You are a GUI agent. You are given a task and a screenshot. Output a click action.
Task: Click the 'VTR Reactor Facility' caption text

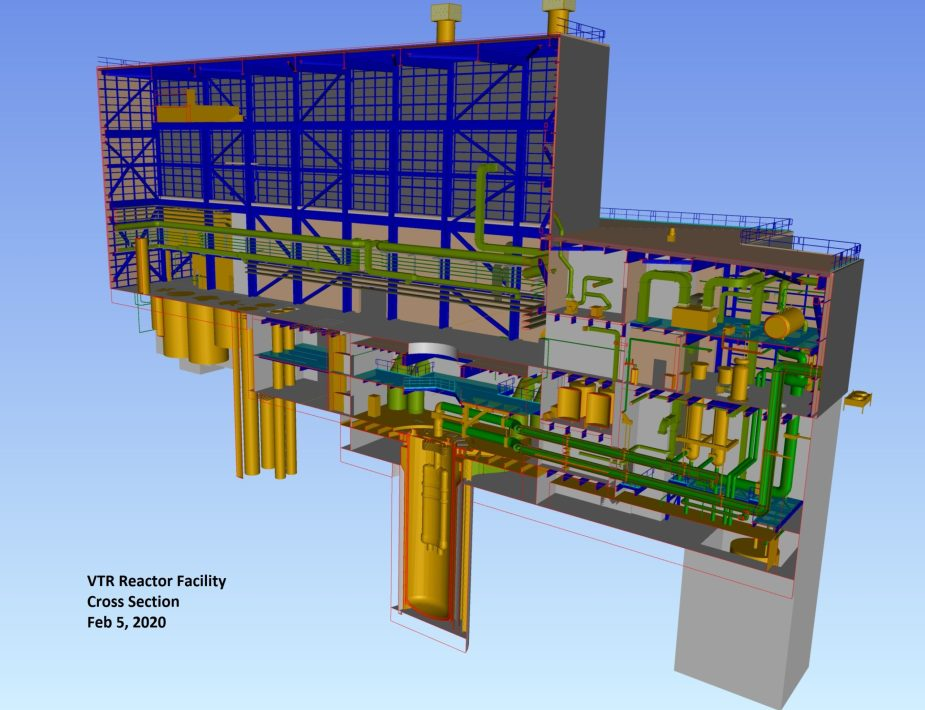tap(156, 581)
